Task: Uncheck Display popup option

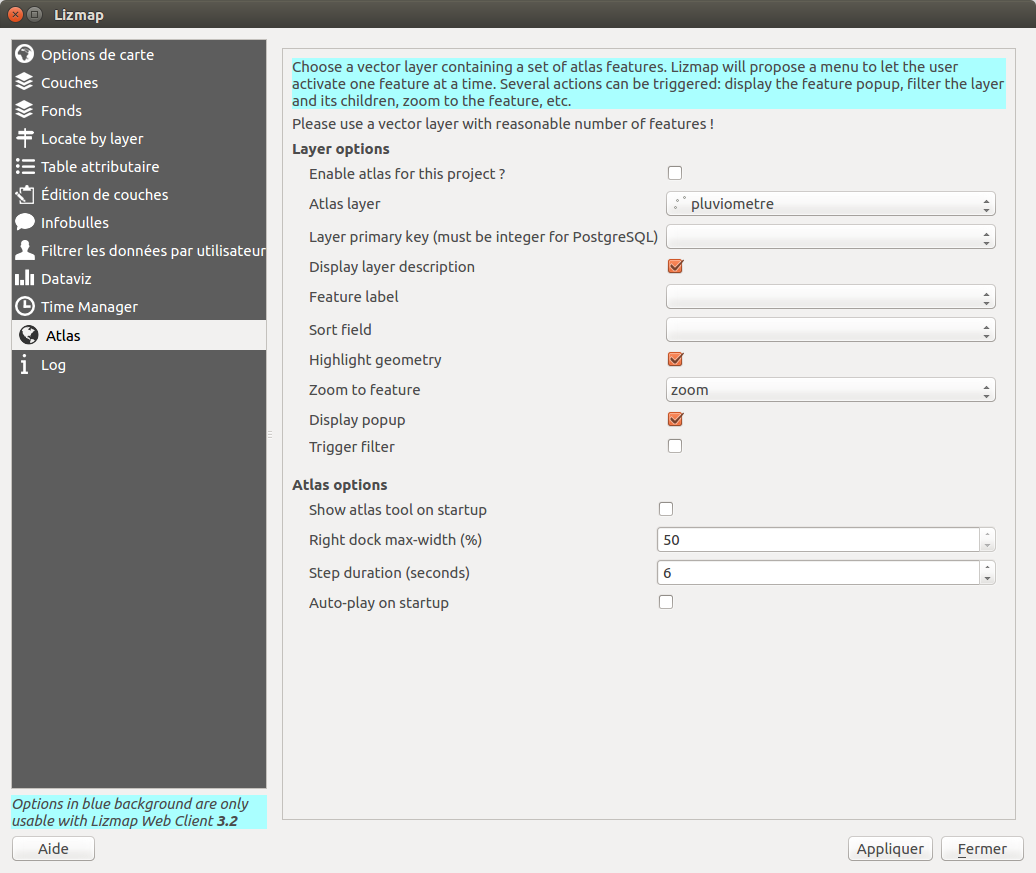Action: 675,420
